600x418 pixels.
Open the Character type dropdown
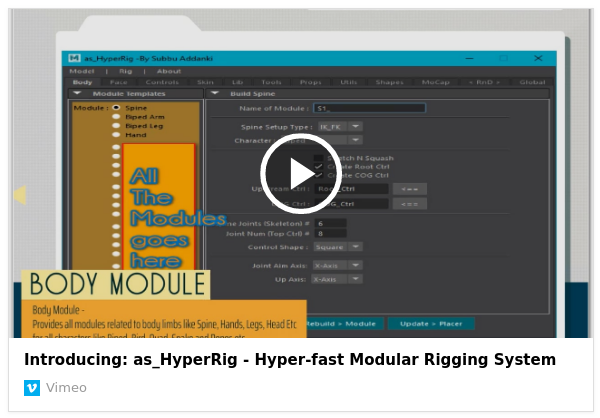(x=340, y=140)
